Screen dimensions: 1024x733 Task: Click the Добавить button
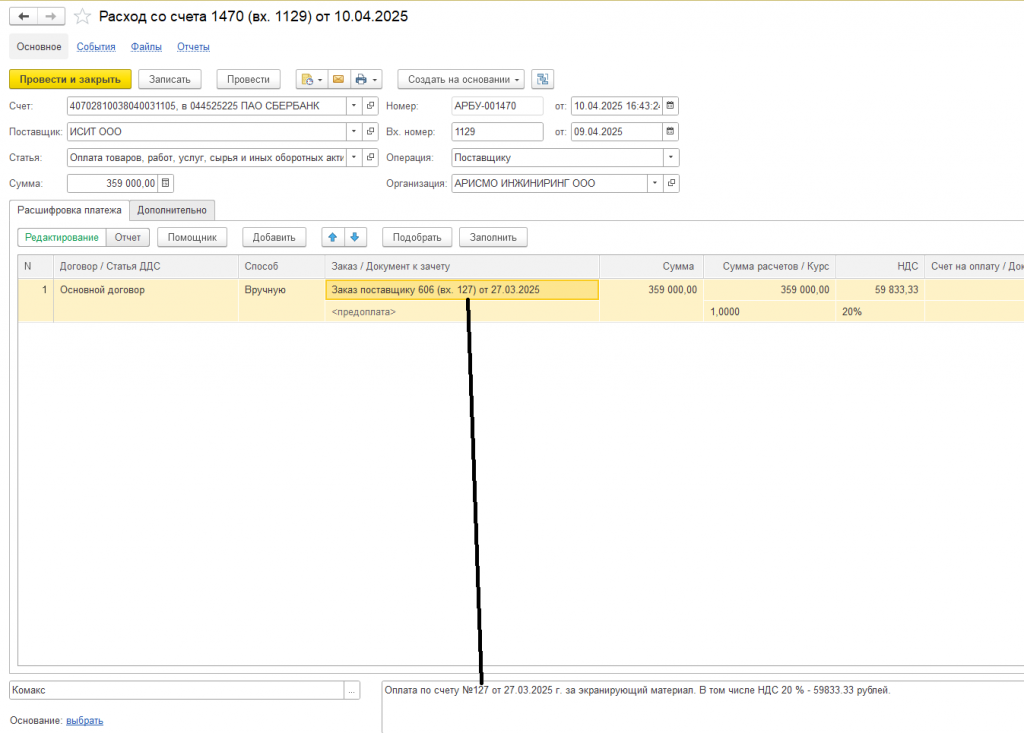274,237
